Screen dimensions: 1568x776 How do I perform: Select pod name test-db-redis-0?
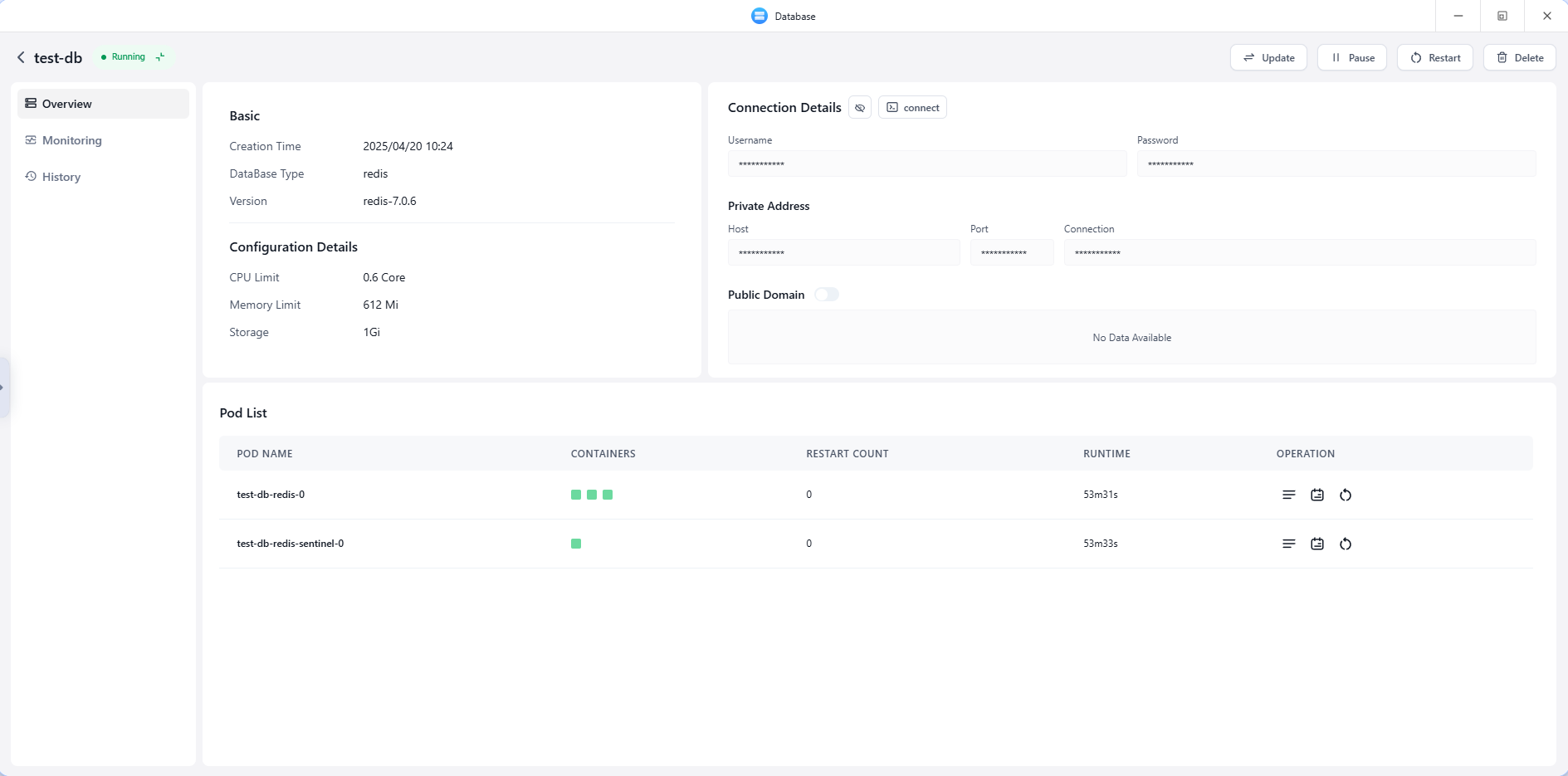271,495
